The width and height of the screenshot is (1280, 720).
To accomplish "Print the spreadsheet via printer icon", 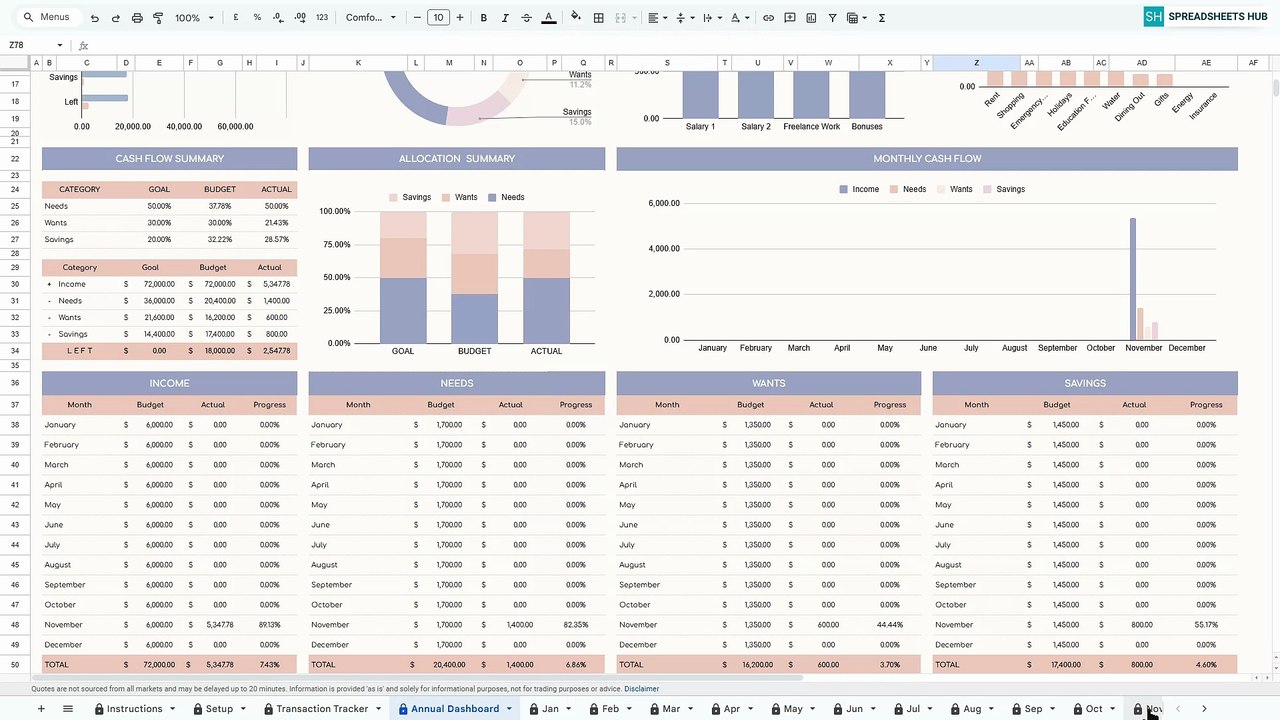I will (137, 18).
